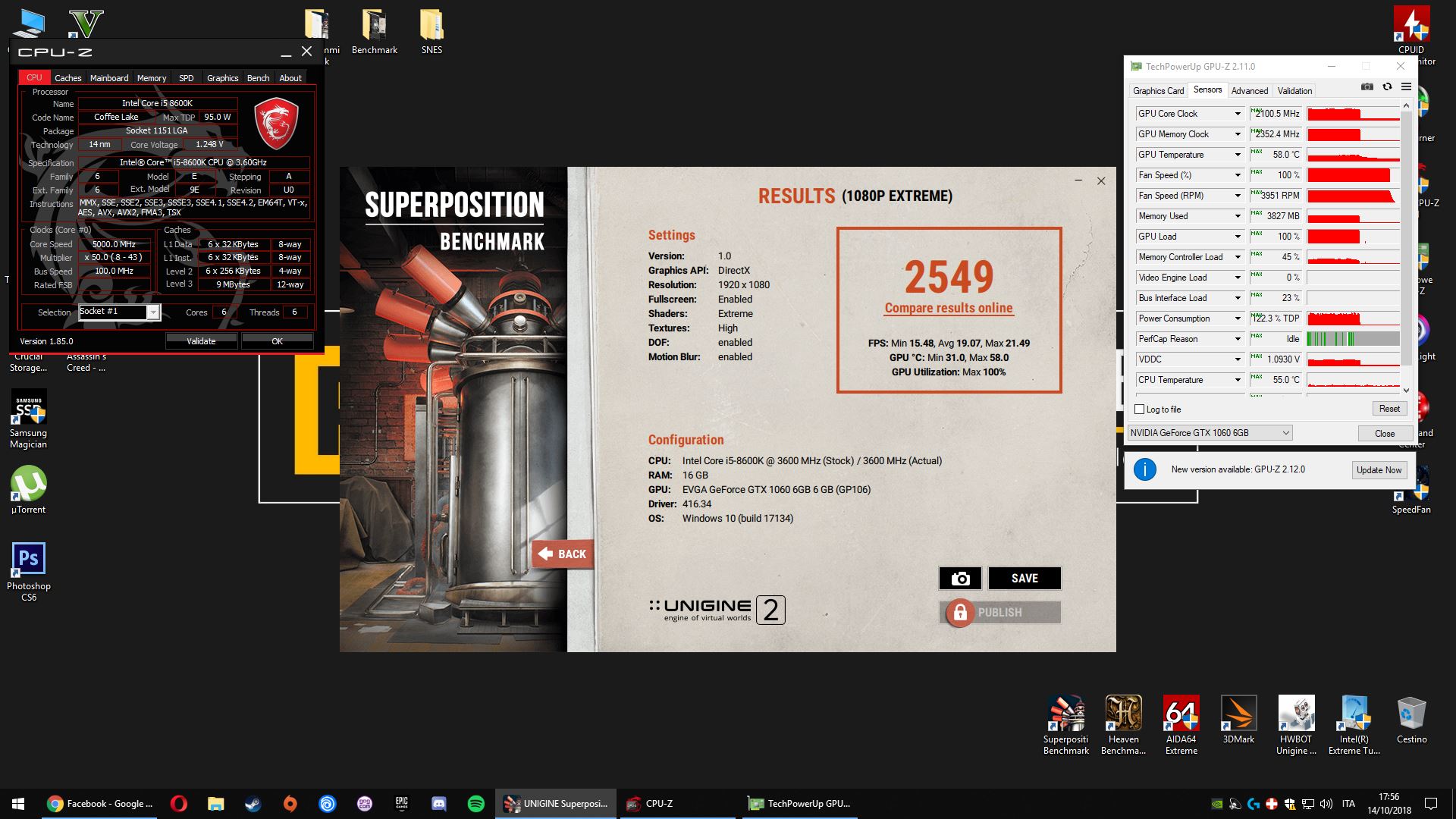
Task: Open Photoshop CS6 desktop shortcut
Action: coord(28,573)
